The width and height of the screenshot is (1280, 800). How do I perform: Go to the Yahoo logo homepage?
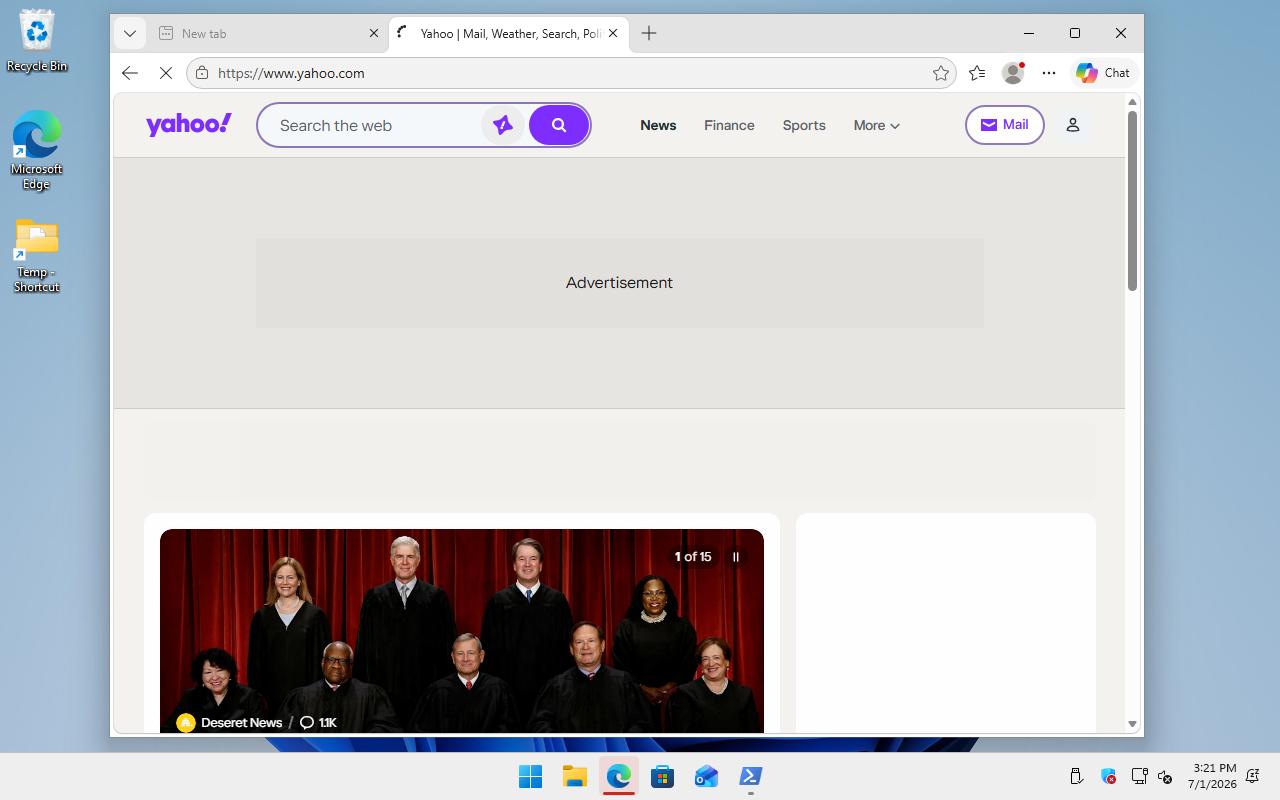[189, 124]
